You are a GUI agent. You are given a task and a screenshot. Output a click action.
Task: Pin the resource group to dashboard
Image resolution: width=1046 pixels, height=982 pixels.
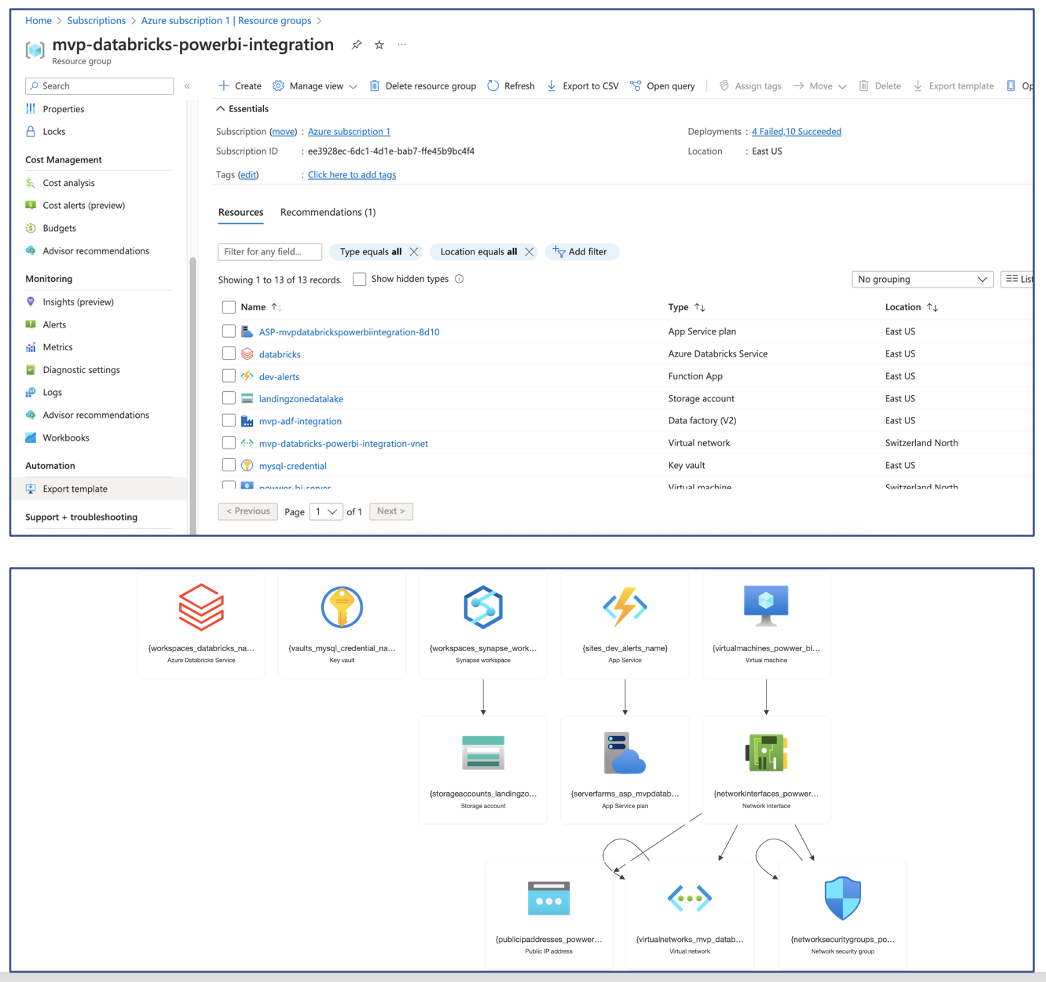tap(357, 45)
